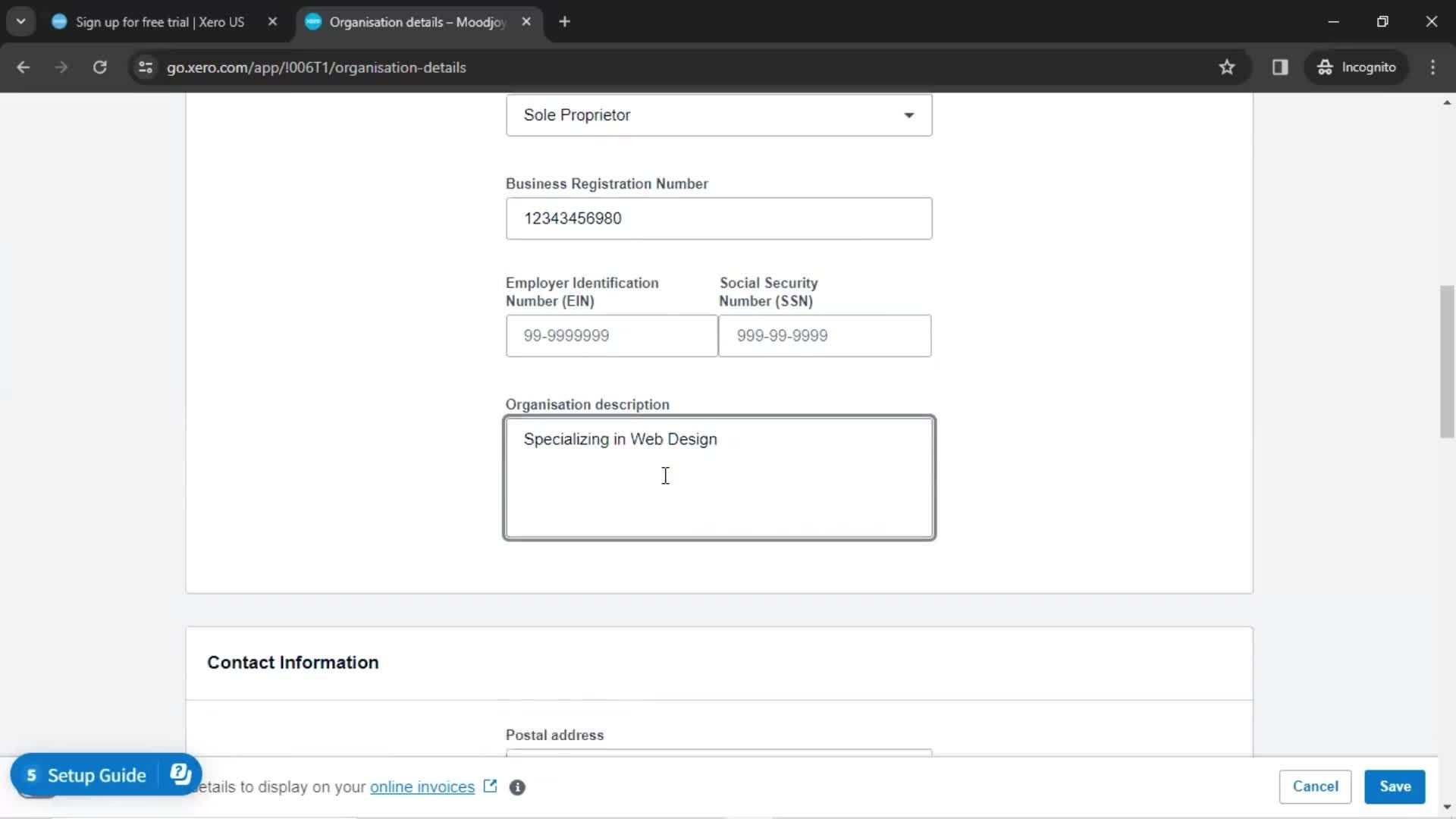The height and width of the screenshot is (819, 1456).
Task: Click the Postal address label
Action: coord(554,735)
